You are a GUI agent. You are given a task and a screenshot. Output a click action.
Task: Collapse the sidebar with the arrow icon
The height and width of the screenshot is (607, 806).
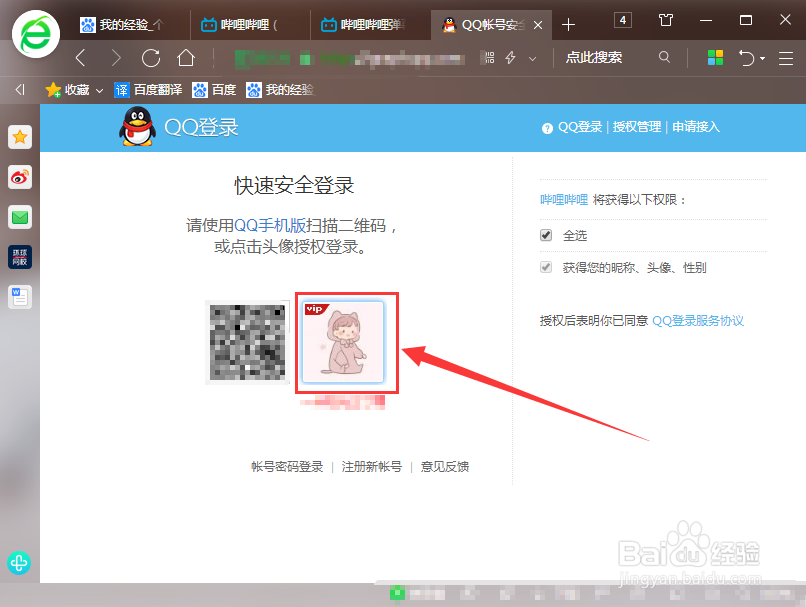pyautogui.click(x=20, y=90)
